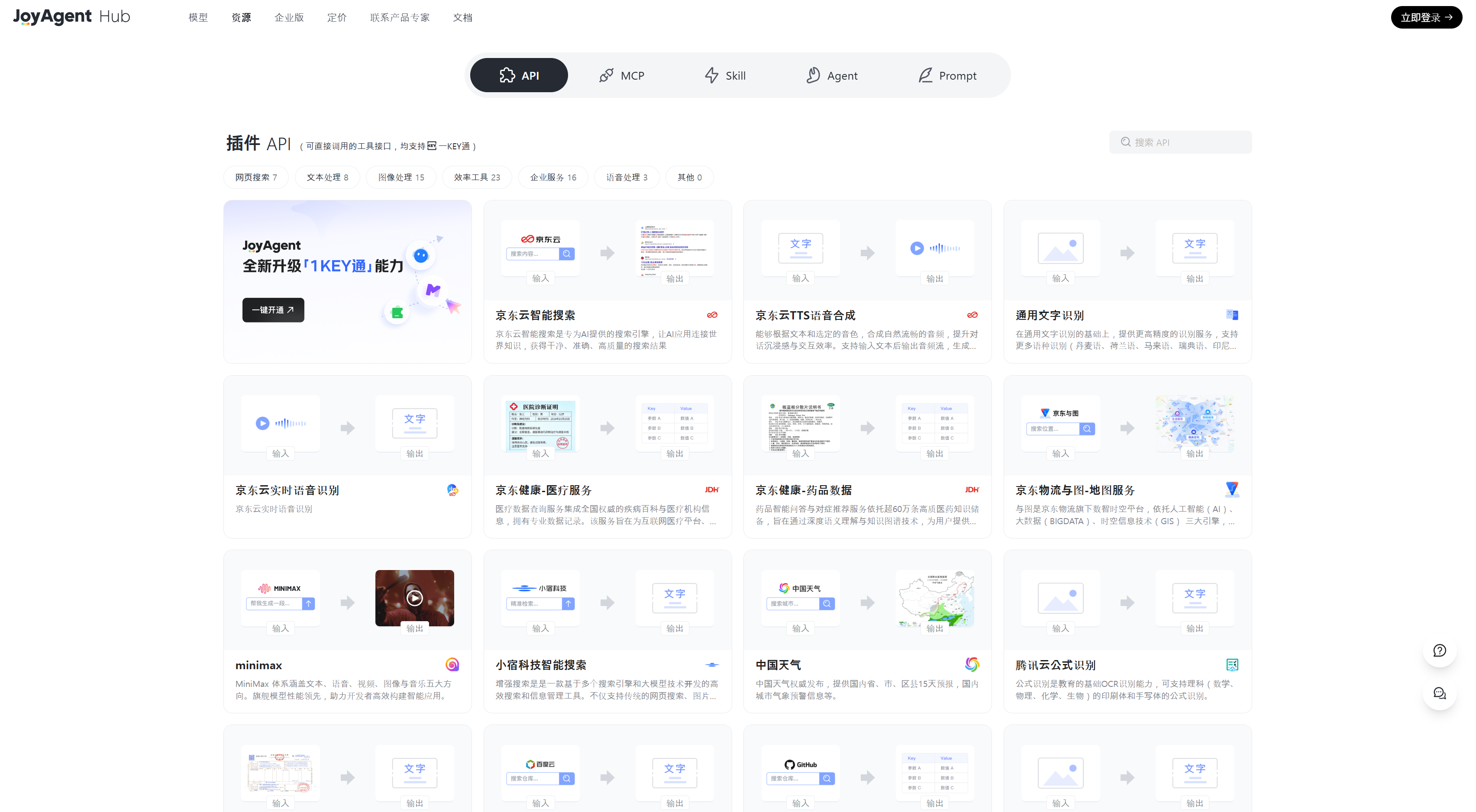This screenshot has height=812, width=1476.
Task: Click the 京东云 logo icon beside 京东云智能搜索
Action: pos(712,315)
